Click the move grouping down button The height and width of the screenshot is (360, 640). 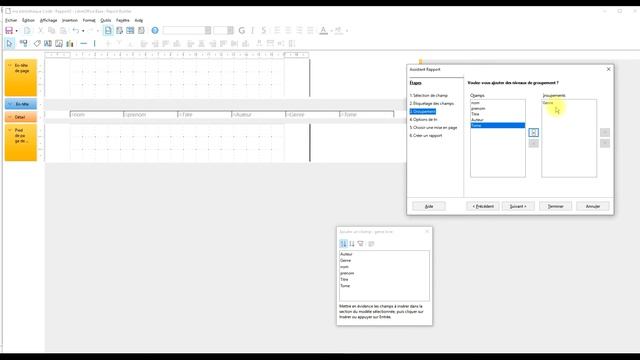pos(605,143)
